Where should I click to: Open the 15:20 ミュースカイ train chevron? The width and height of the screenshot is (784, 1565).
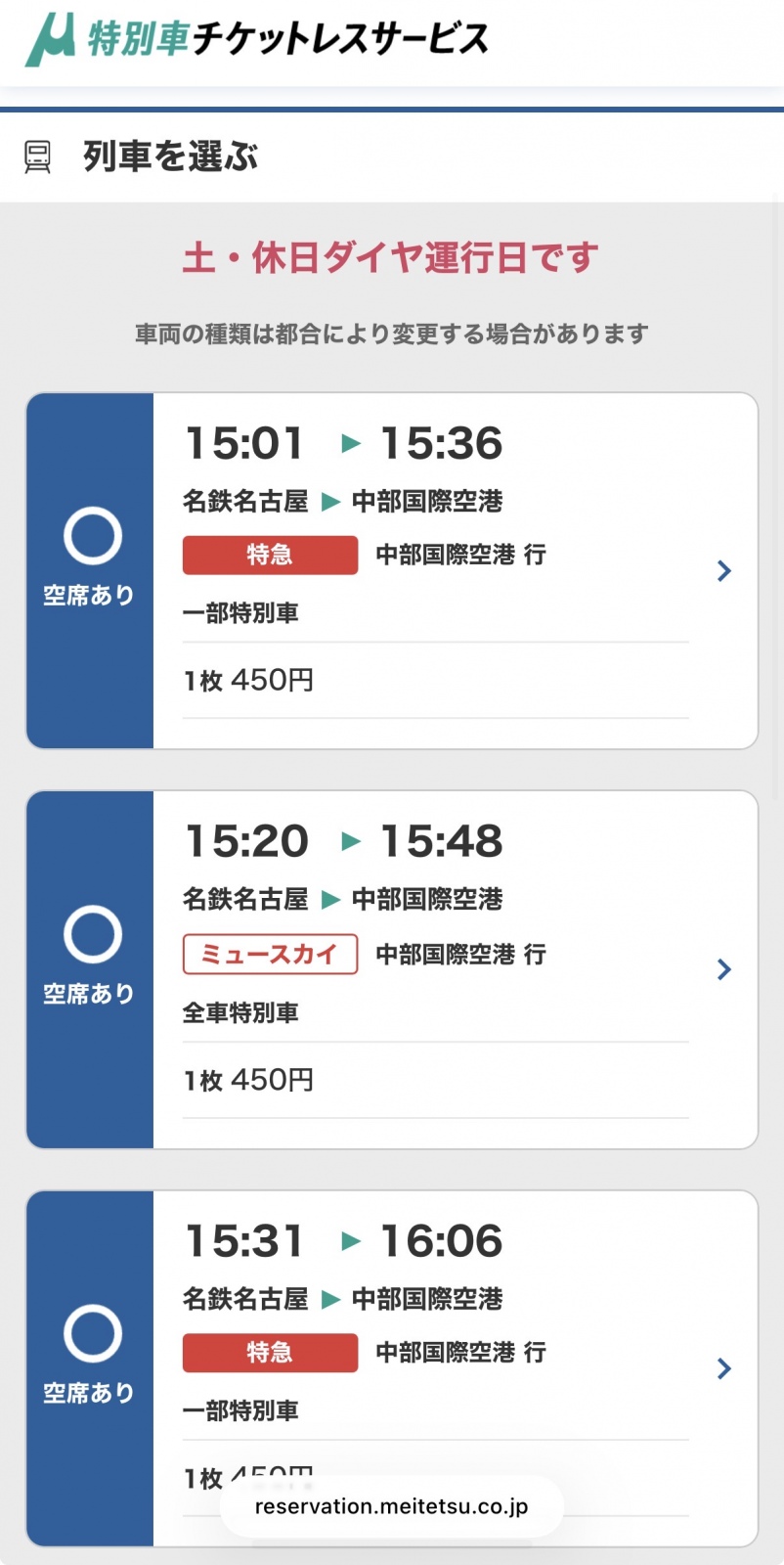pyautogui.click(x=723, y=969)
